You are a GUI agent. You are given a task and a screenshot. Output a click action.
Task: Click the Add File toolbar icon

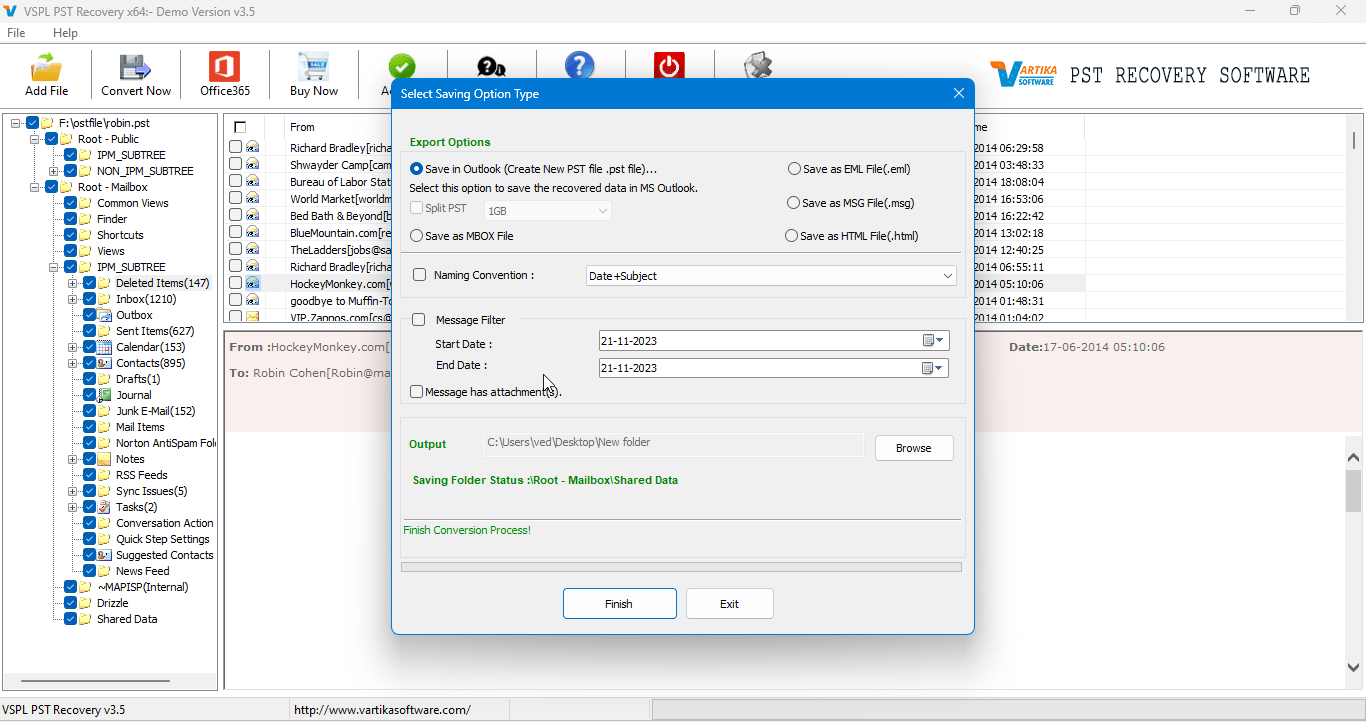pos(46,67)
